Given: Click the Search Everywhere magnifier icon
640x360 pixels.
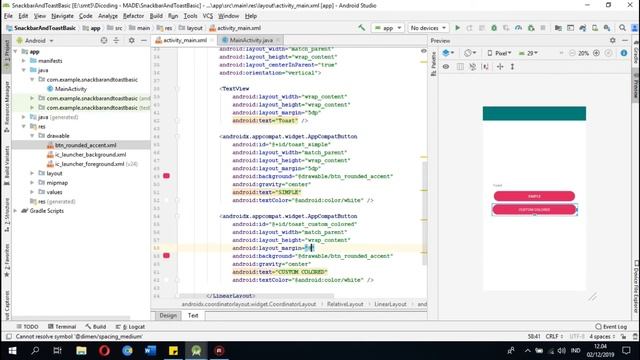Looking at the screenshot, I should tap(622, 28).
